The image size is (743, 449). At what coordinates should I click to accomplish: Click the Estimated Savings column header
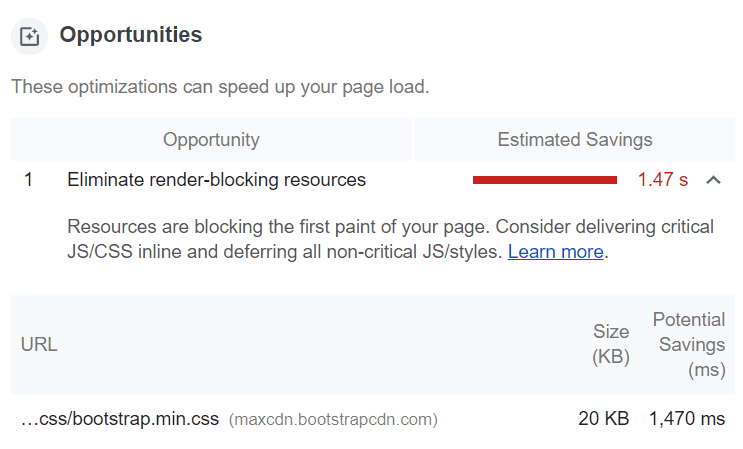(x=575, y=140)
